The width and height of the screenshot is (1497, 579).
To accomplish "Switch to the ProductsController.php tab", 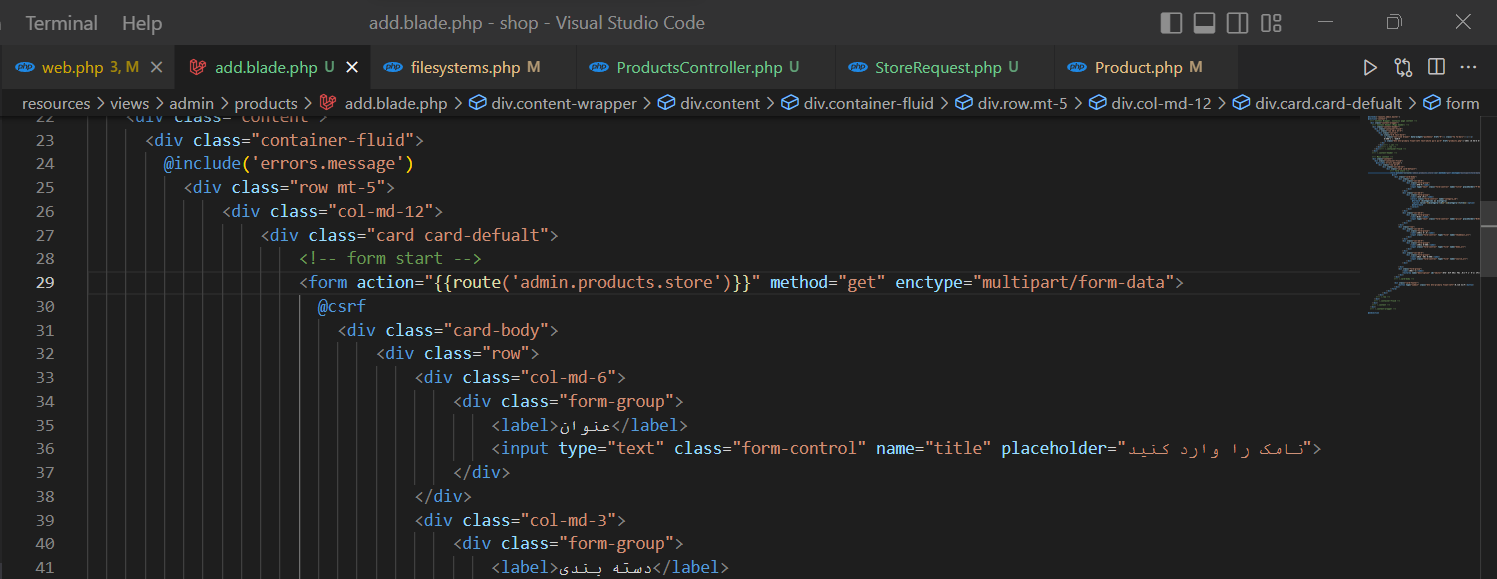I will [x=699, y=68].
